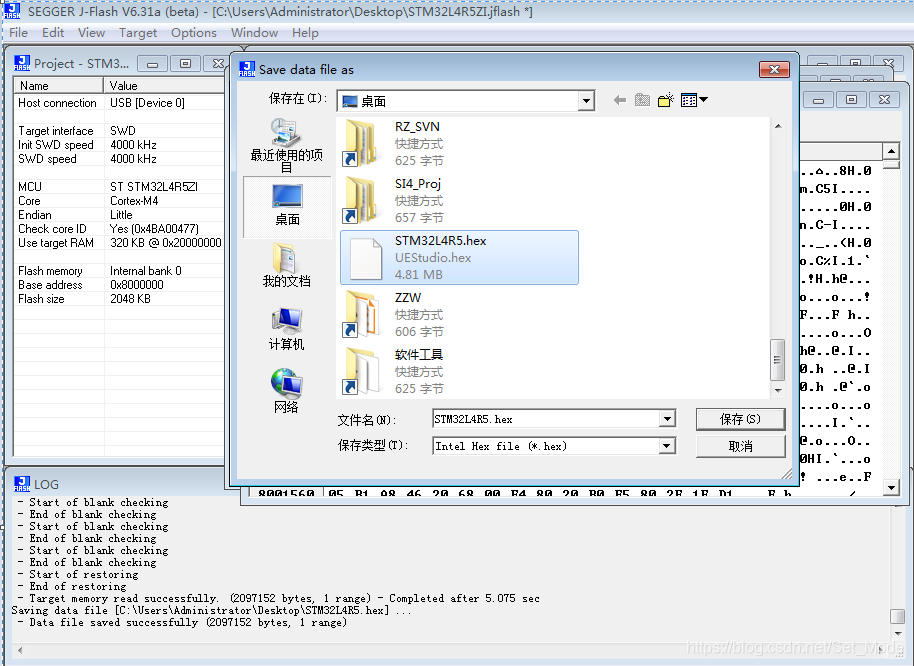Open the Window menu
Image resolution: width=914 pixels, height=666 pixels.
254,33
